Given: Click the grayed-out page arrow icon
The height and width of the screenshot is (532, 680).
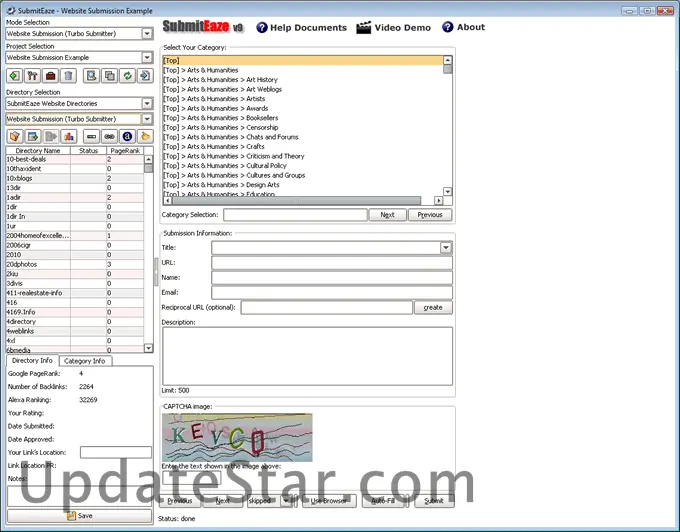Looking at the screenshot, I should 50,137.
